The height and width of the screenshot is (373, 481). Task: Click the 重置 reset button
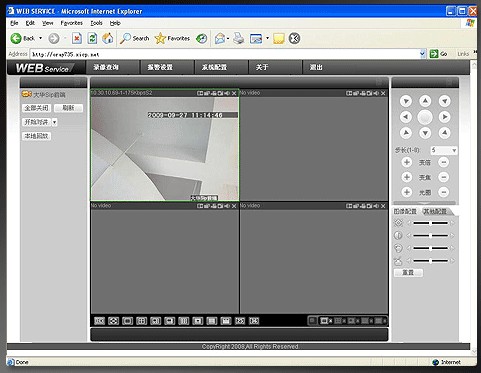pos(408,273)
